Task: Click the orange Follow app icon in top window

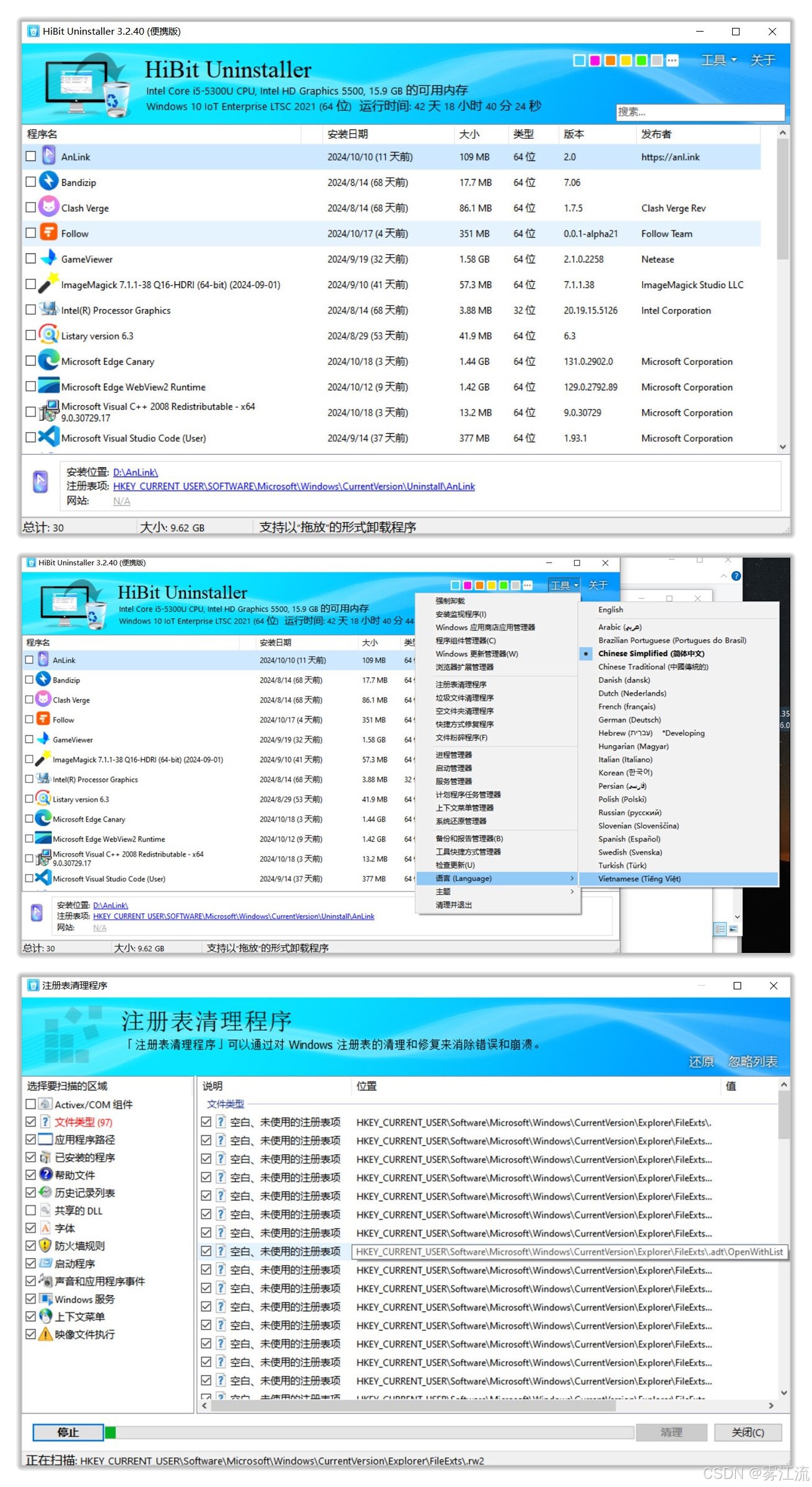Action: coord(49,232)
